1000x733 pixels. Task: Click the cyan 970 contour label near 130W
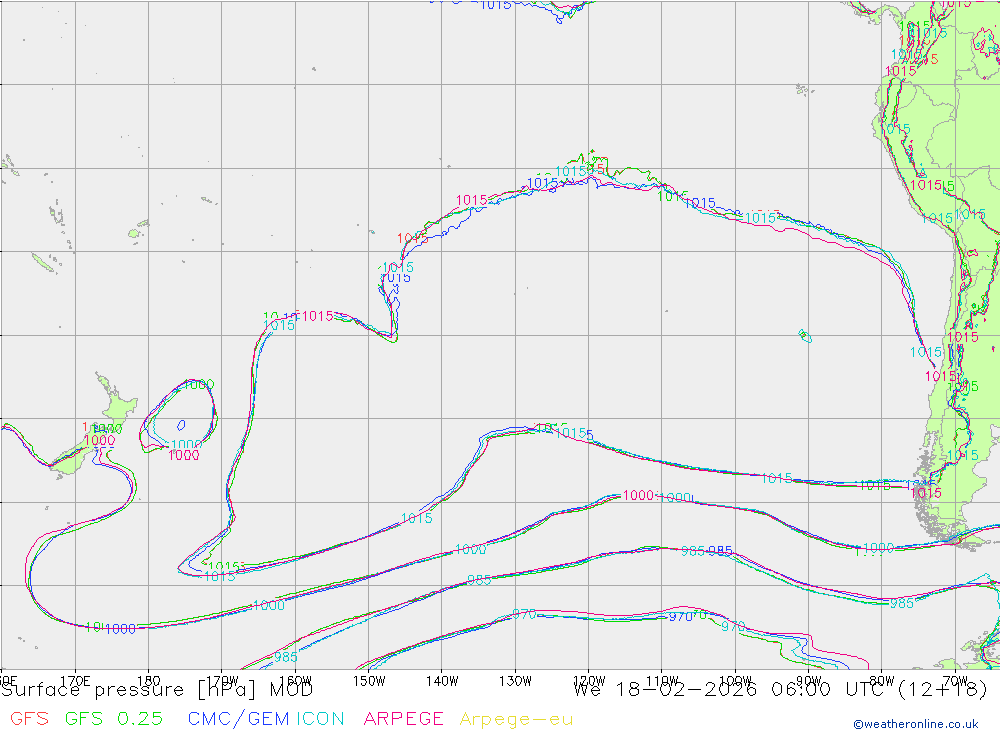524,614
